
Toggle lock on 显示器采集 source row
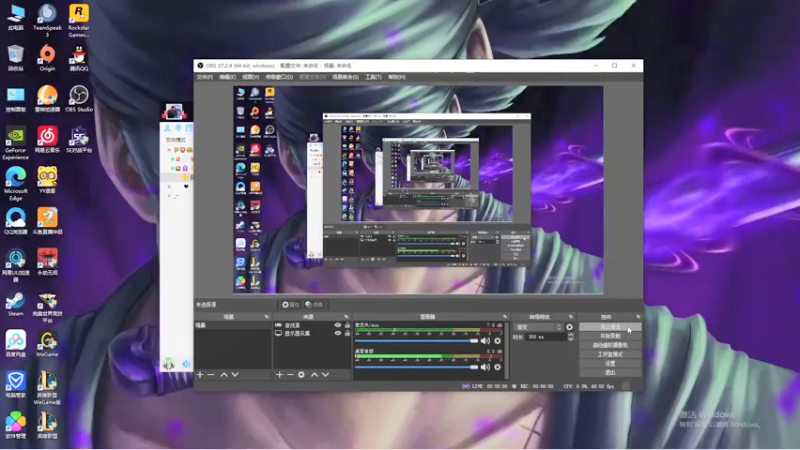(x=347, y=333)
